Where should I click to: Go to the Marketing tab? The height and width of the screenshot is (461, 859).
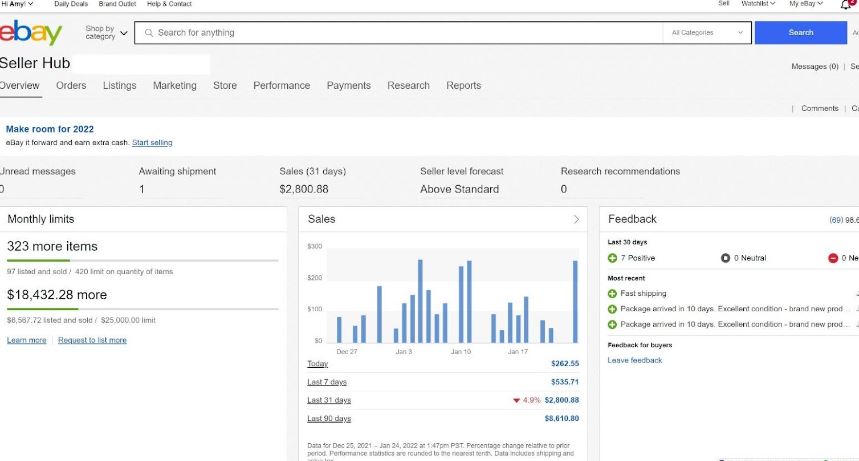(175, 86)
